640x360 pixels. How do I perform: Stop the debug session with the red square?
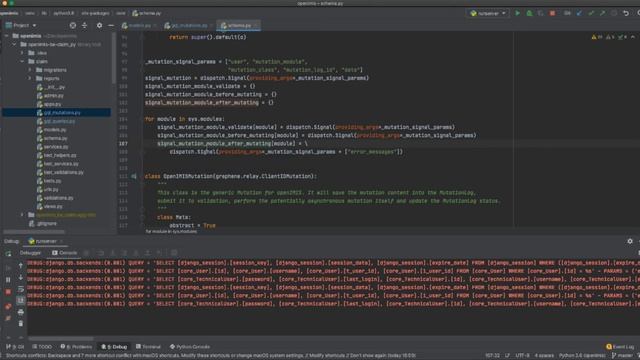pos(8,292)
